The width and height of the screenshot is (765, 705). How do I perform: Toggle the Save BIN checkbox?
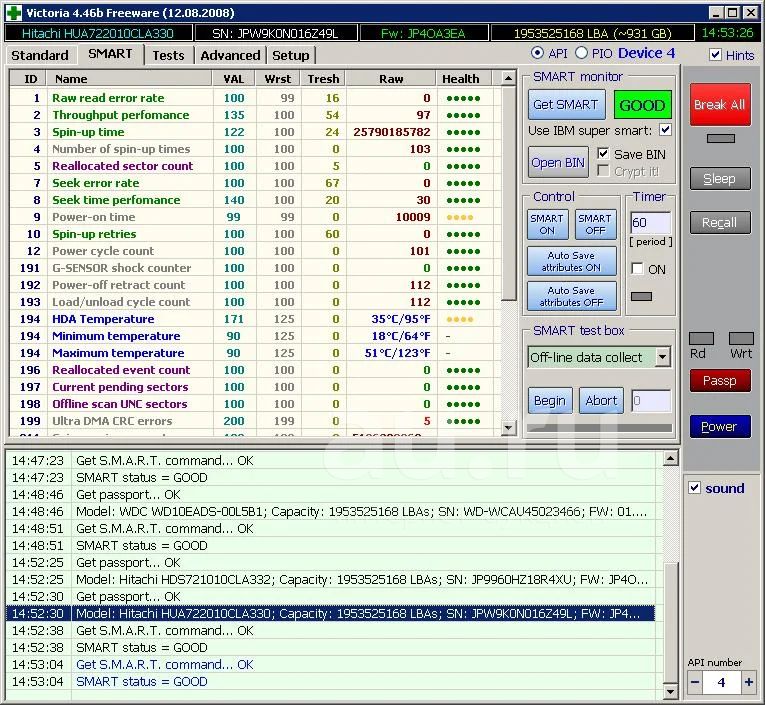click(x=603, y=154)
